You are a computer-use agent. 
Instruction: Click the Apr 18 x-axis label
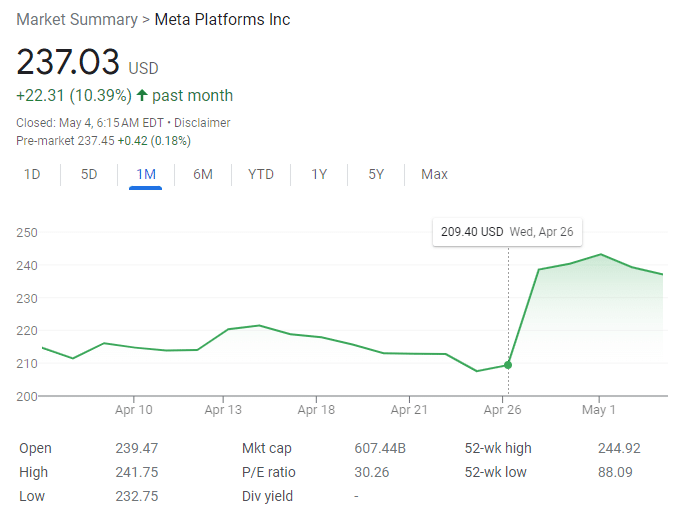pyautogui.click(x=316, y=410)
